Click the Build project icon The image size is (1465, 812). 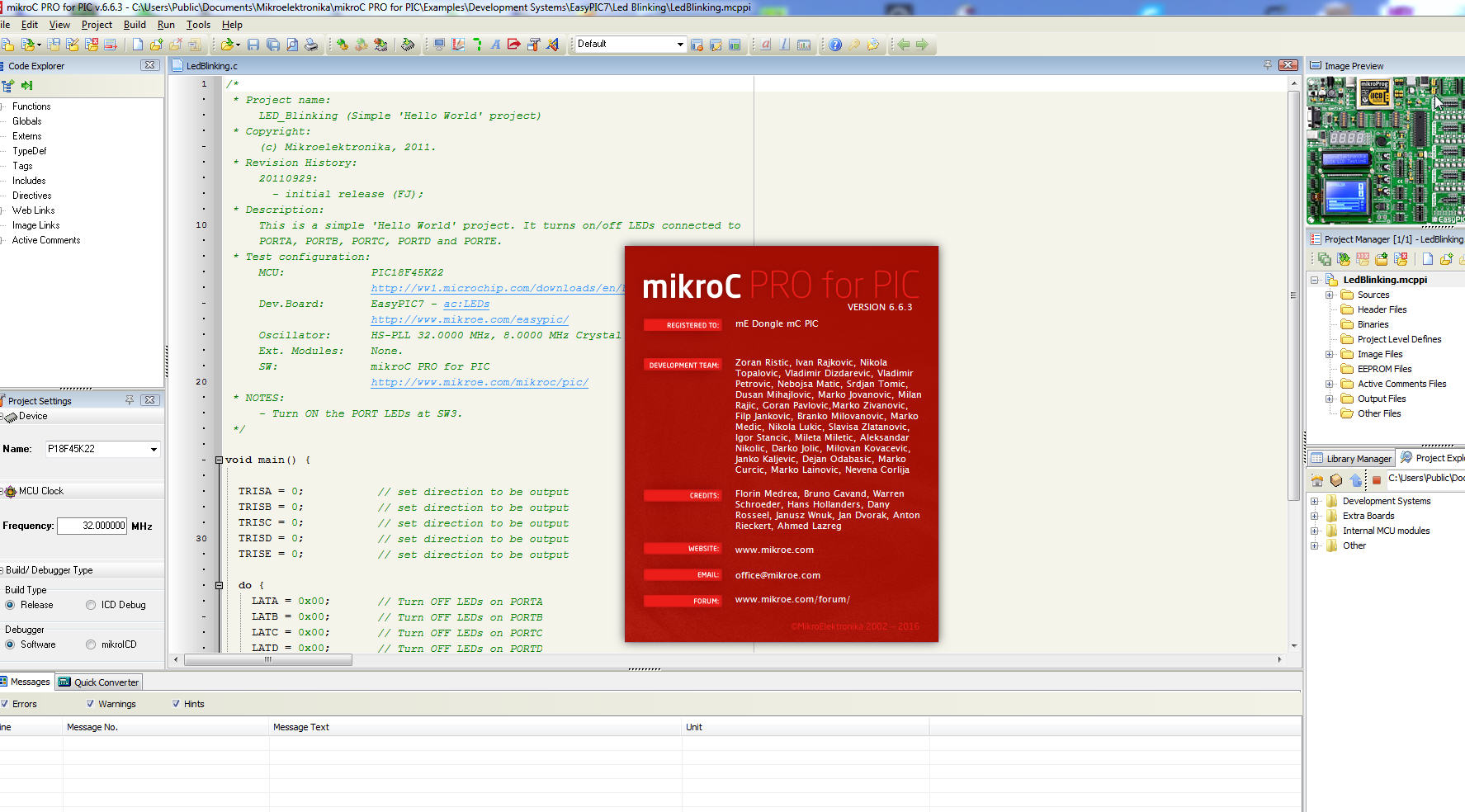point(342,45)
